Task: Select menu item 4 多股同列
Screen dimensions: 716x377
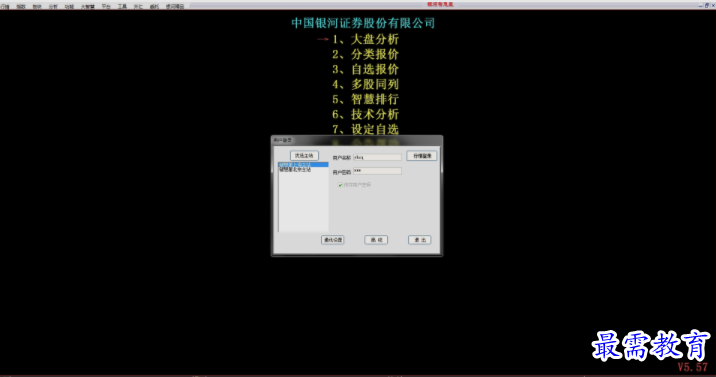Action: (365, 84)
